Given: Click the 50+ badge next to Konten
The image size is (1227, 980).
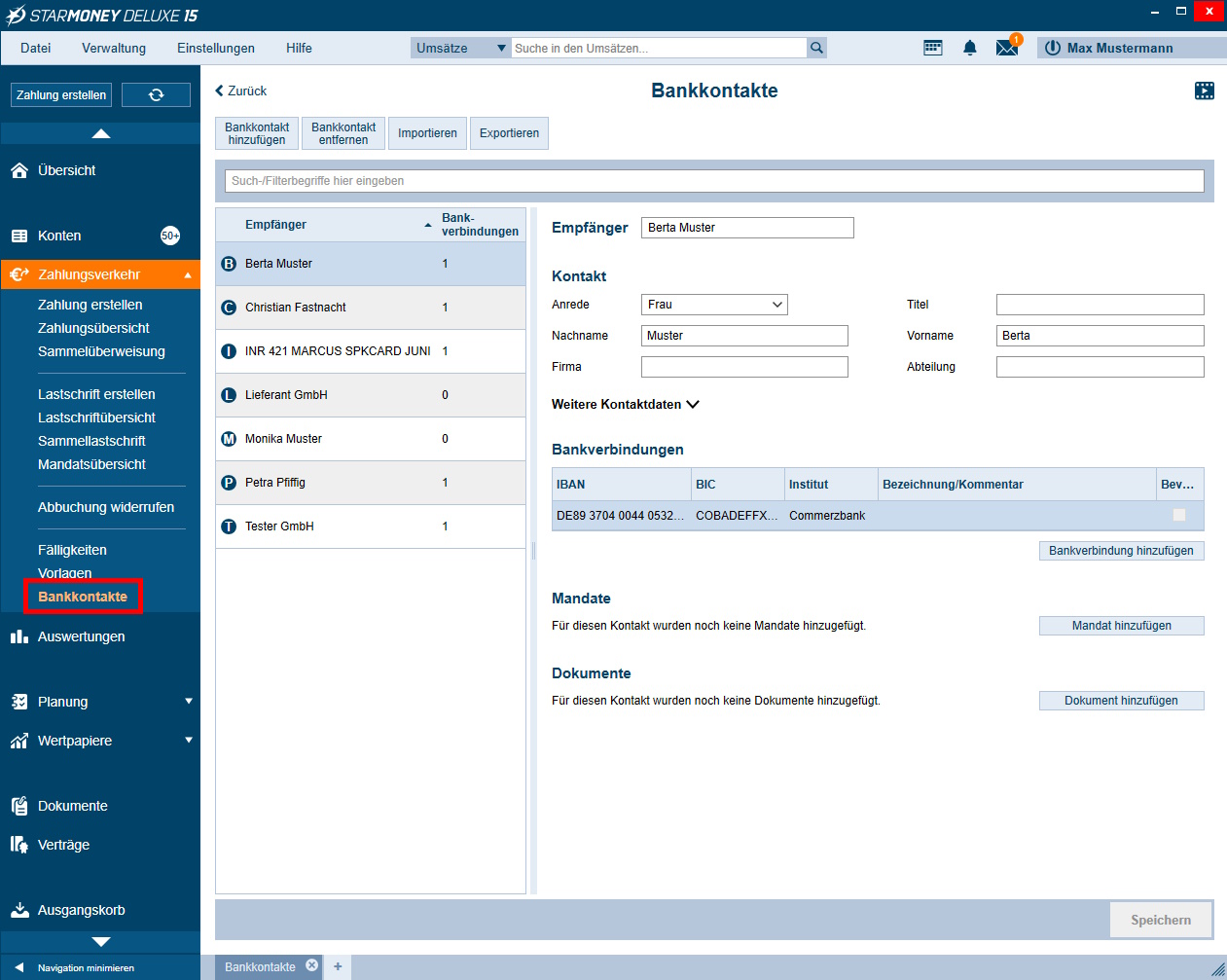Looking at the screenshot, I should pos(170,236).
